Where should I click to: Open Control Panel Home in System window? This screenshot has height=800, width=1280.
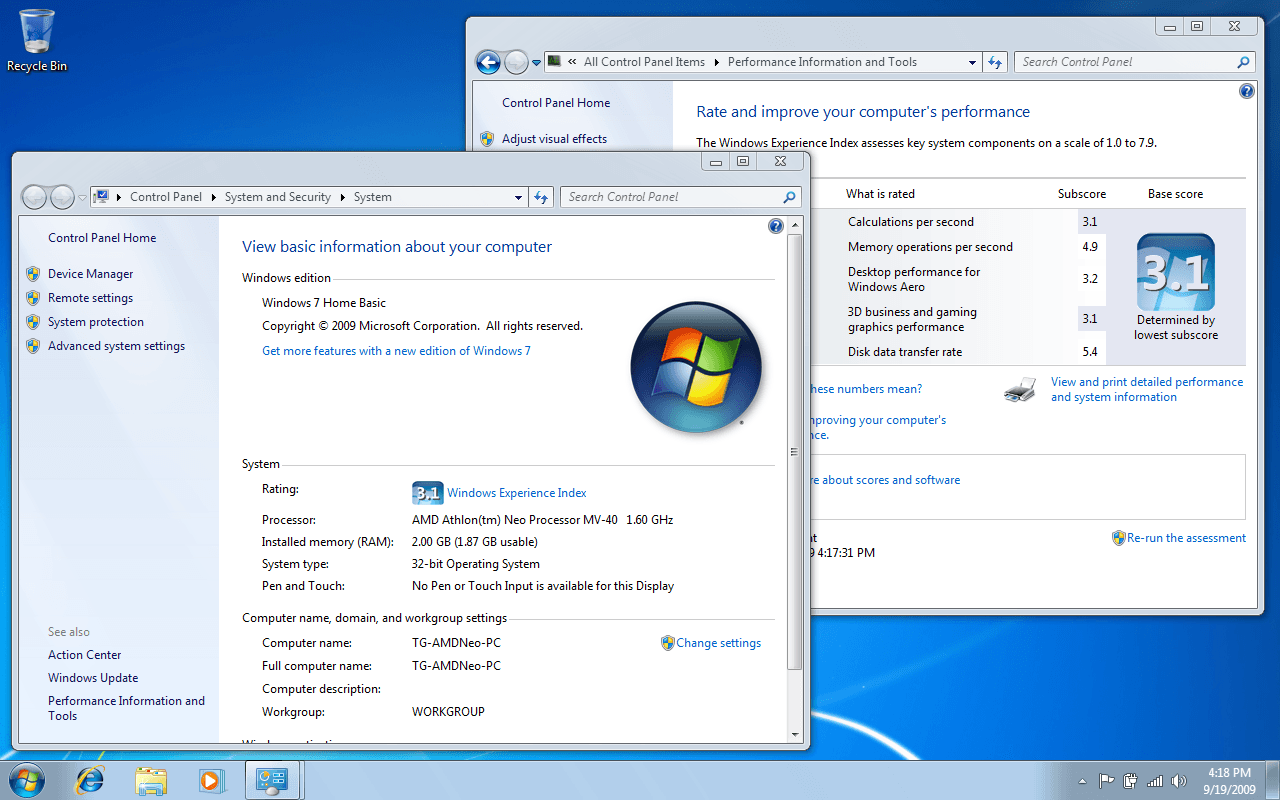(x=102, y=238)
